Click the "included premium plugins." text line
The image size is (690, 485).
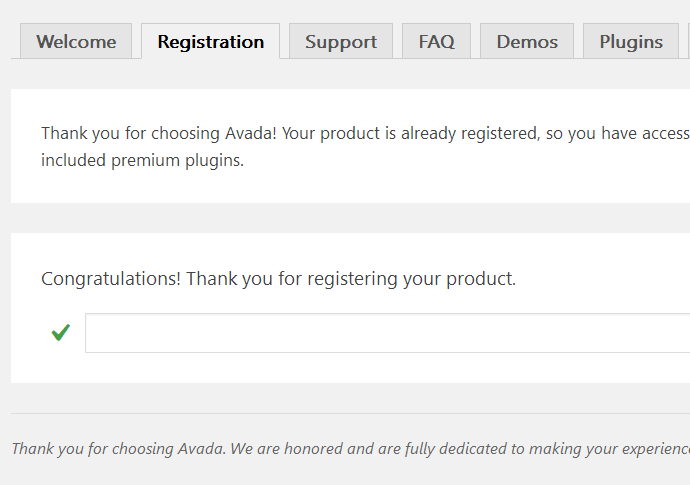tap(142, 160)
